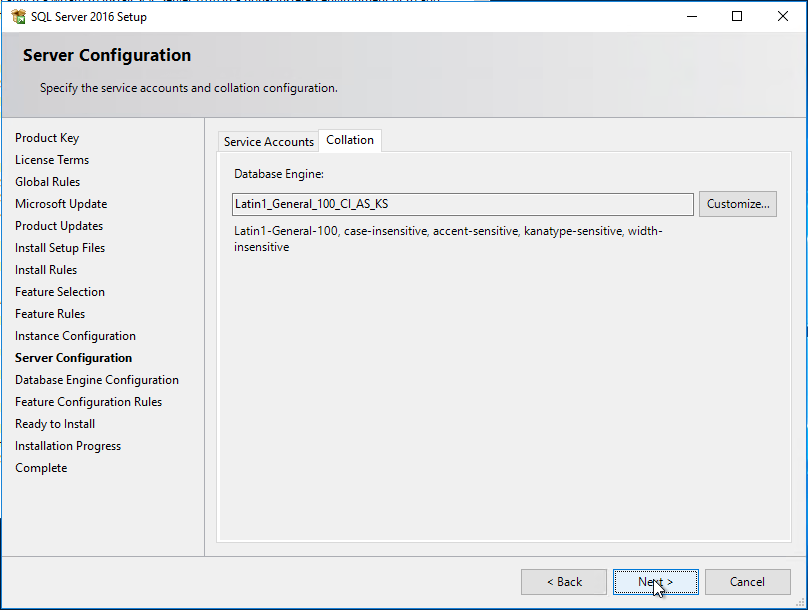The width and height of the screenshot is (808, 610).
Task: Go back with the Back button
Action: pyautogui.click(x=564, y=582)
